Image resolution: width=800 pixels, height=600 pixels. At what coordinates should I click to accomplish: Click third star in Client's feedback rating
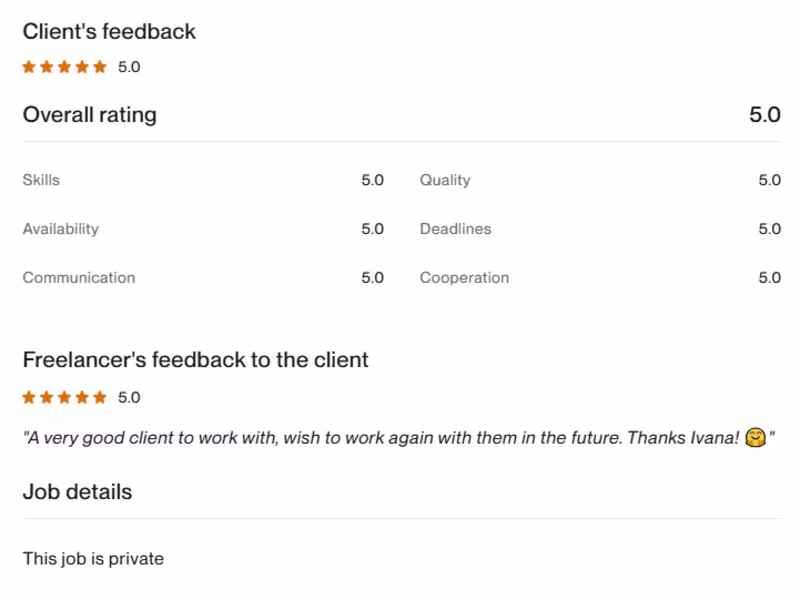[64, 68]
